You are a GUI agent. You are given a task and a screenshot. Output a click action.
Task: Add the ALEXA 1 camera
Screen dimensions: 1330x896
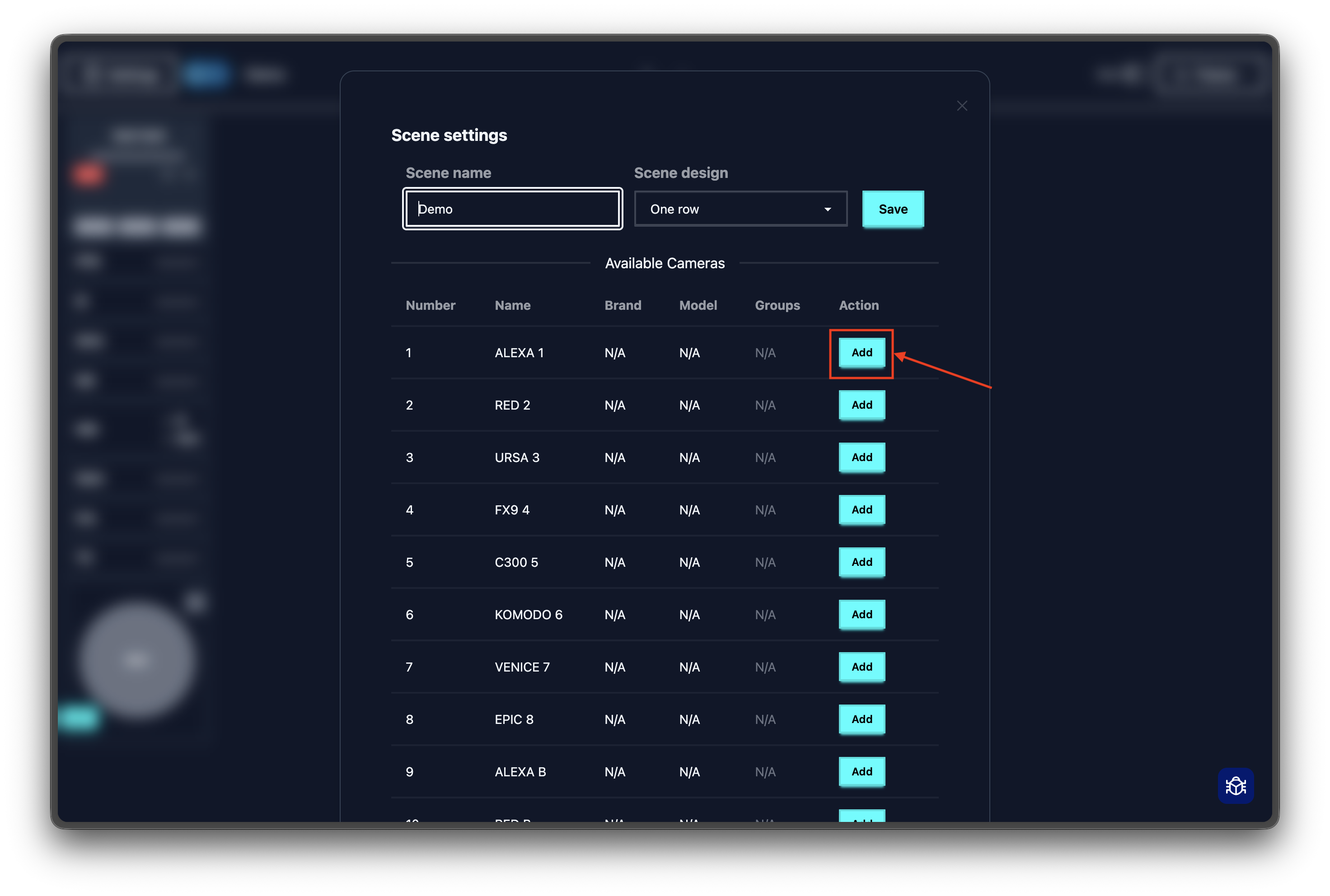click(862, 353)
